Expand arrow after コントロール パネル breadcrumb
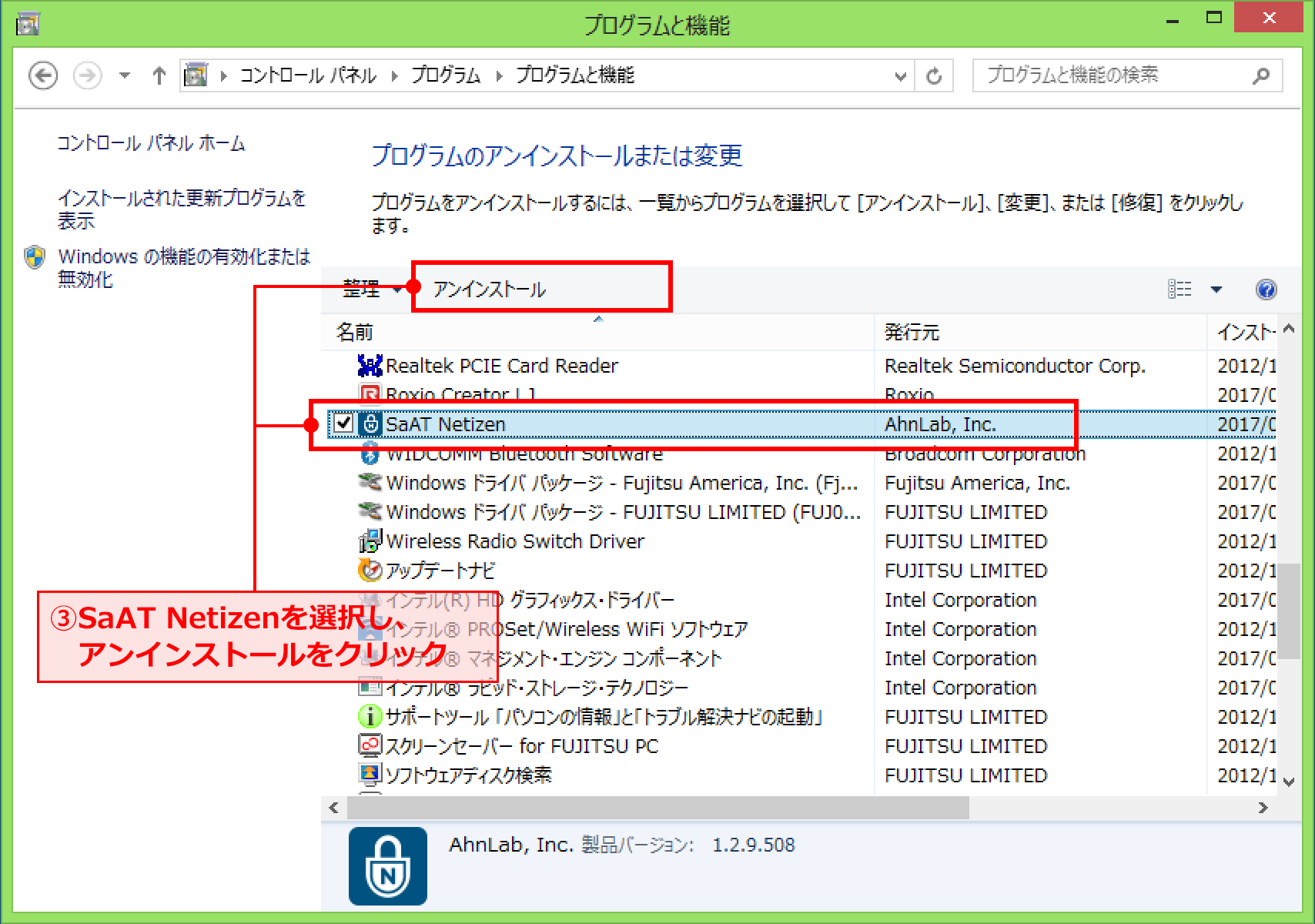The width and height of the screenshot is (1315, 924). (x=394, y=75)
